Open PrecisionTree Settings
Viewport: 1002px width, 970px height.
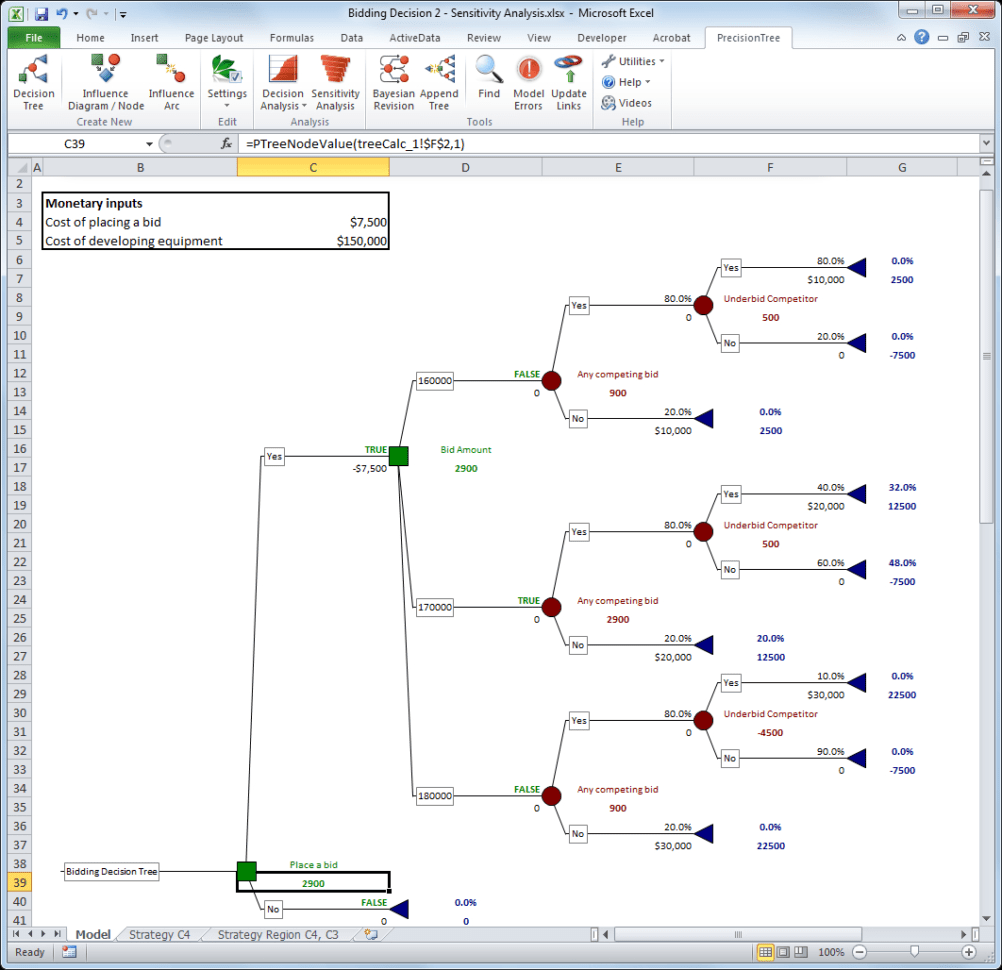(227, 80)
